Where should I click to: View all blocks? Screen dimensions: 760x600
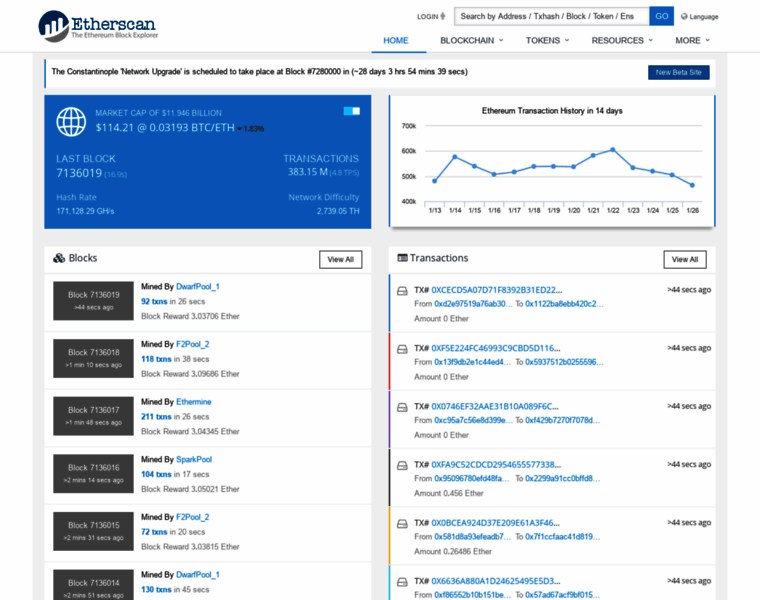tap(340, 259)
